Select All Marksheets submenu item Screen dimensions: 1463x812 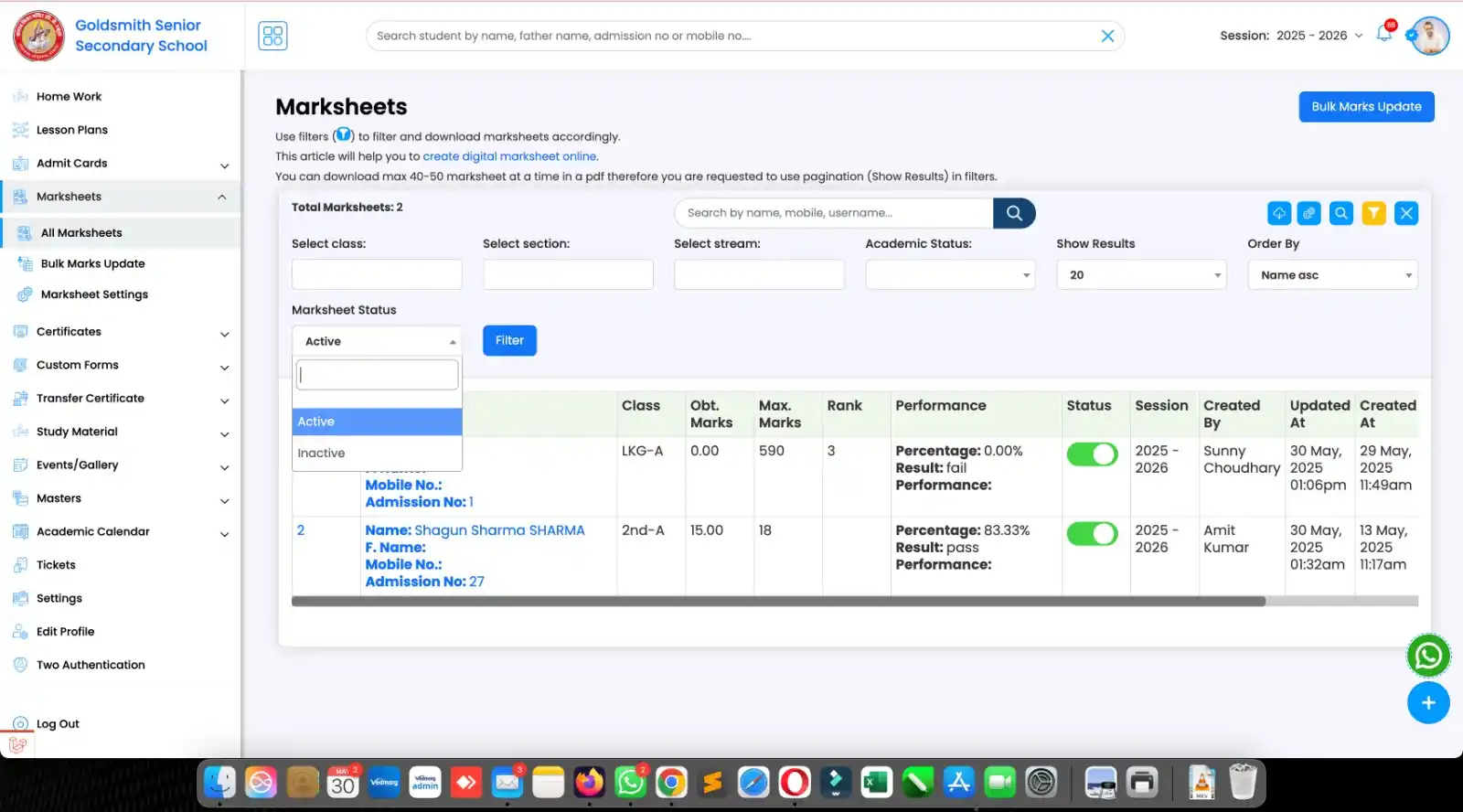[81, 233]
